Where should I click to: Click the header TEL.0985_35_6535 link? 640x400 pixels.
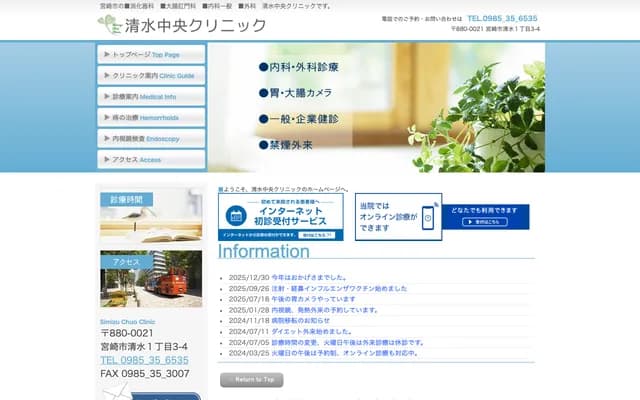[502, 18]
